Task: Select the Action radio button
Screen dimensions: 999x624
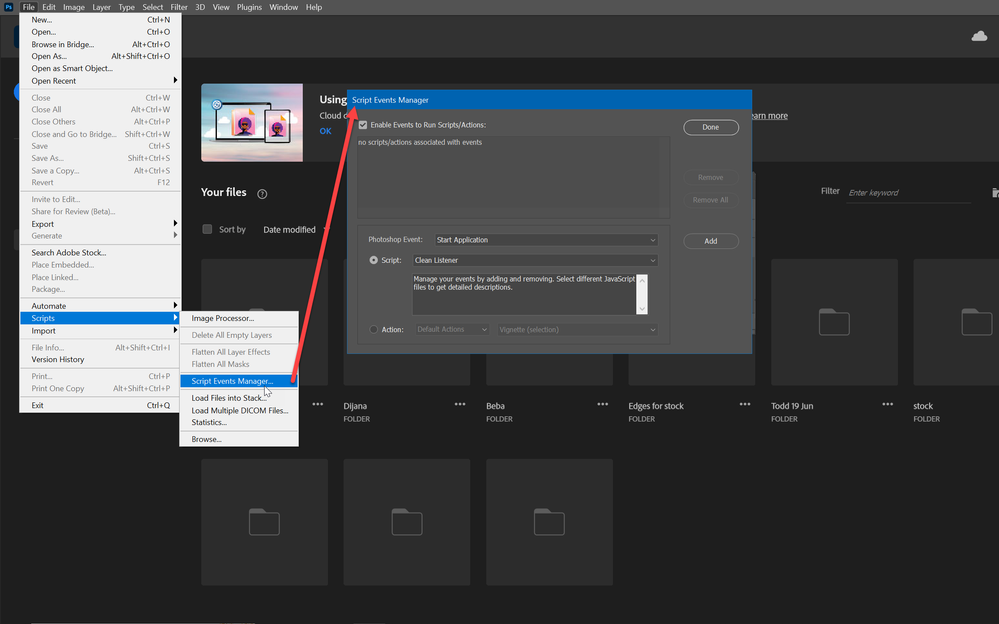Action: tap(373, 330)
